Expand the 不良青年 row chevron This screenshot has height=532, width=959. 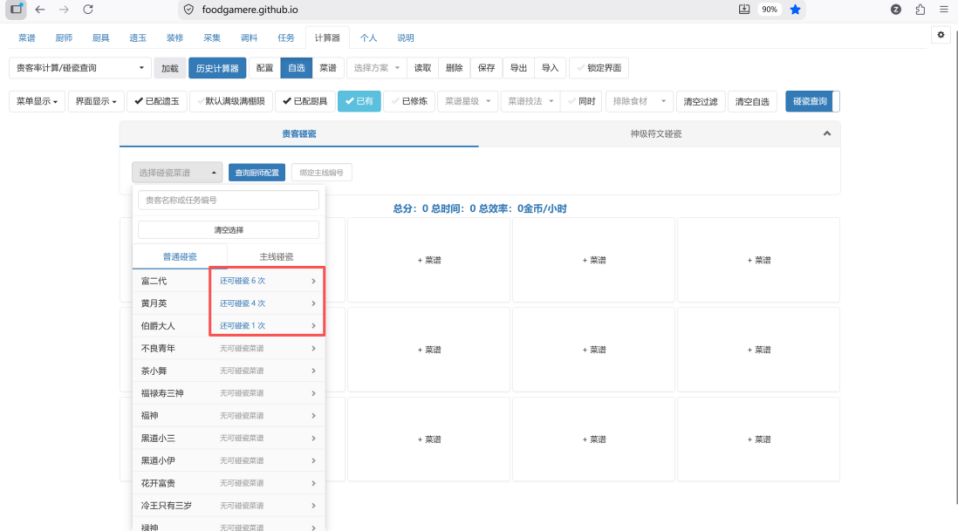click(313, 349)
